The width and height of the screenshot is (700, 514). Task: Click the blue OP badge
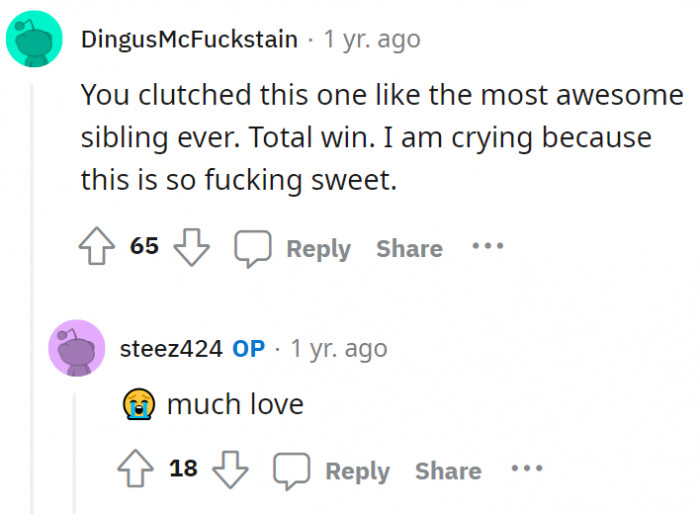pos(248,349)
